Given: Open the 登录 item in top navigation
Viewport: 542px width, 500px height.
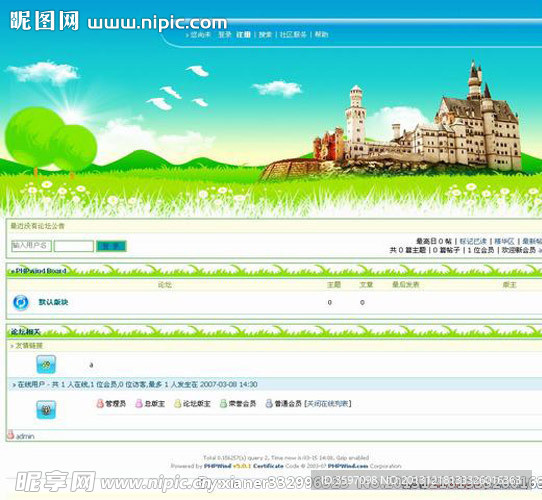Looking at the screenshot, I should coord(225,35).
